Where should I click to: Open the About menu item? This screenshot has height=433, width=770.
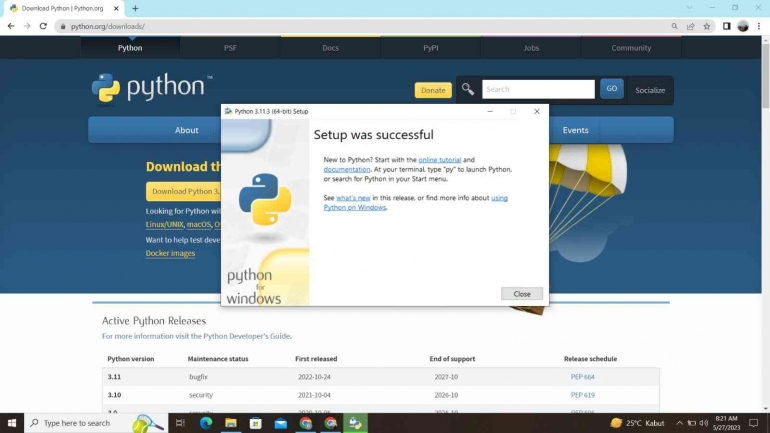pos(187,130)
